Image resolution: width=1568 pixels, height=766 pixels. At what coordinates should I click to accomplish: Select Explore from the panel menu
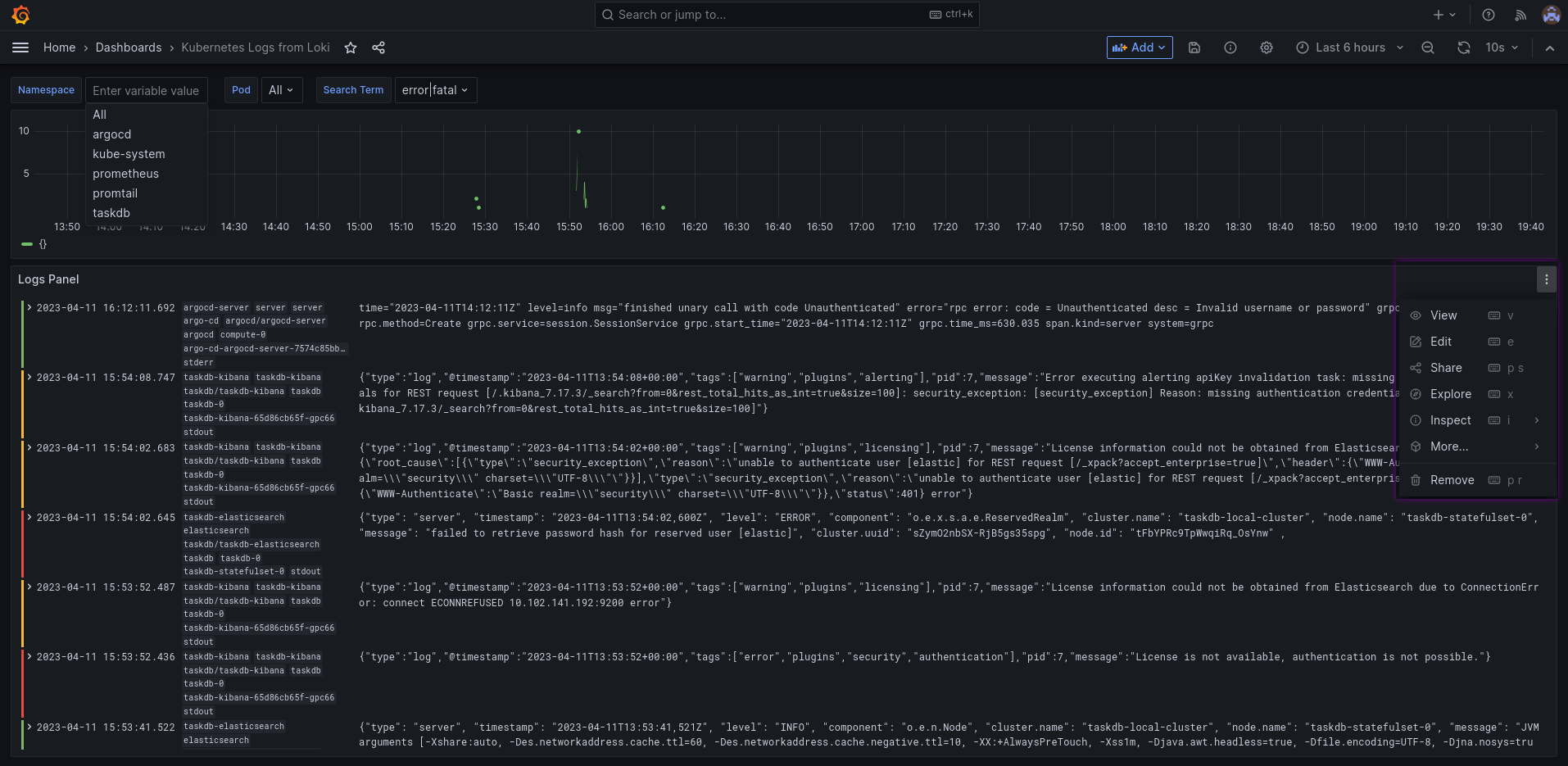(x=1450, y=394)
